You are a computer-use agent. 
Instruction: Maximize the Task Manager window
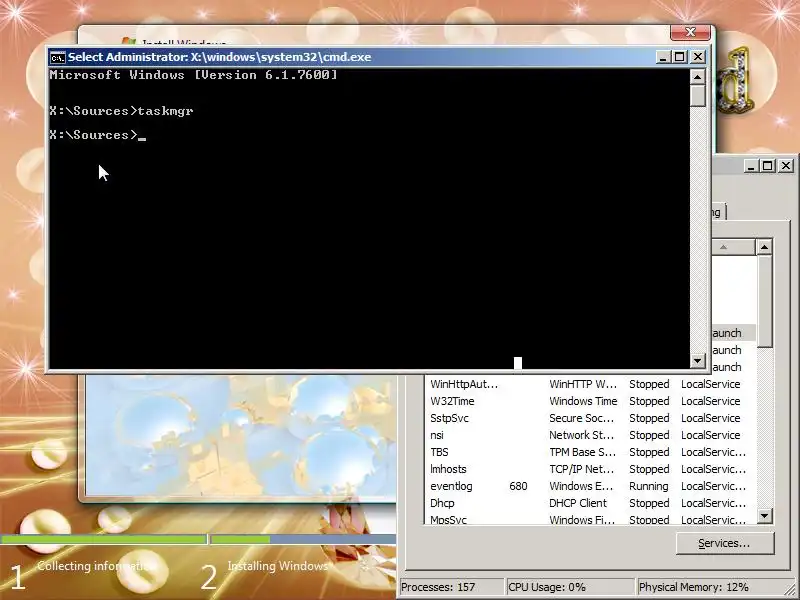tap(768, 166)
